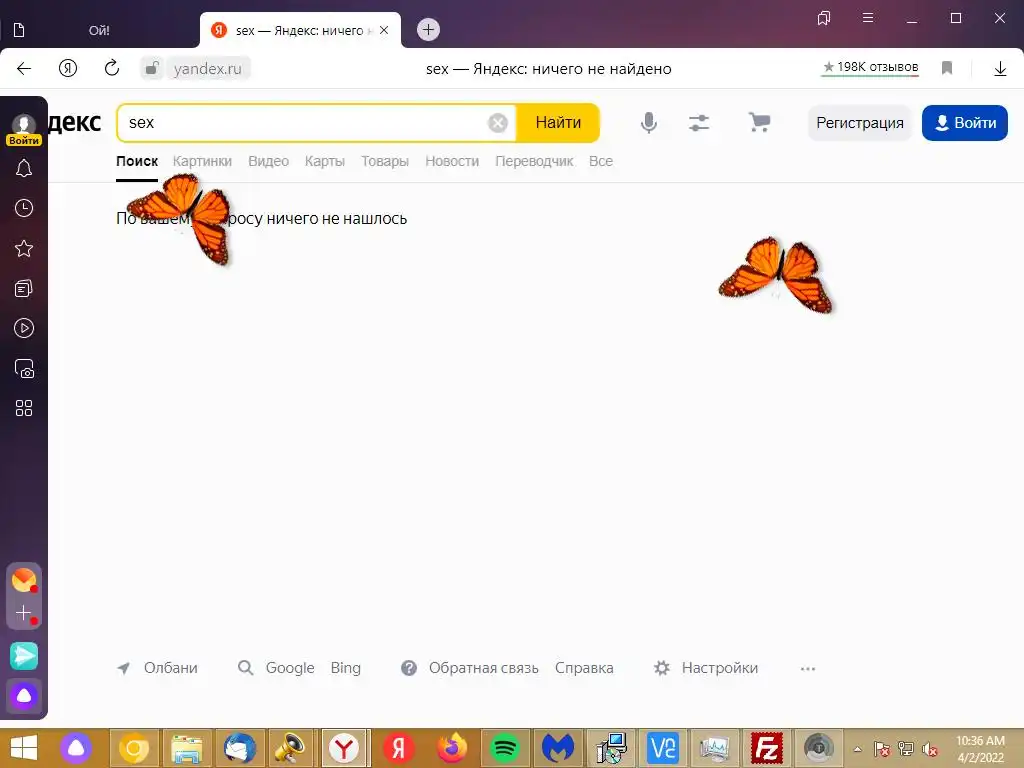
Task: Open Обратная связь feedback link
Action: pyautogui.click(x=483, y=668)
